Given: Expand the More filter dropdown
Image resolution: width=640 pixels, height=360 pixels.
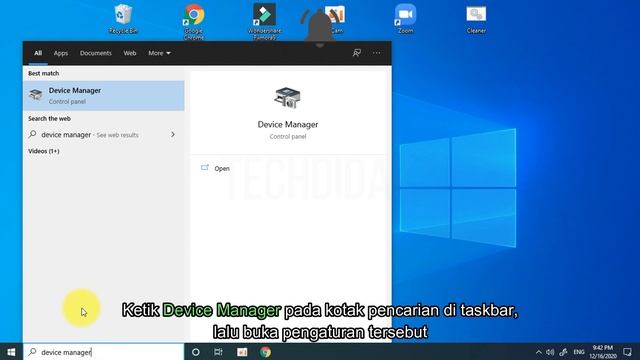Looking at the screenshot, I should [x=159, y=53].
